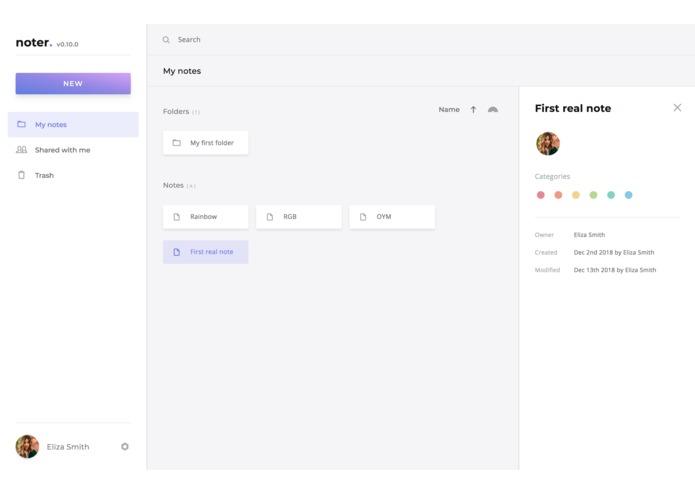Close the First real note details panel
The height and width of the screenshot is (494, 695).
coord(677,108)
